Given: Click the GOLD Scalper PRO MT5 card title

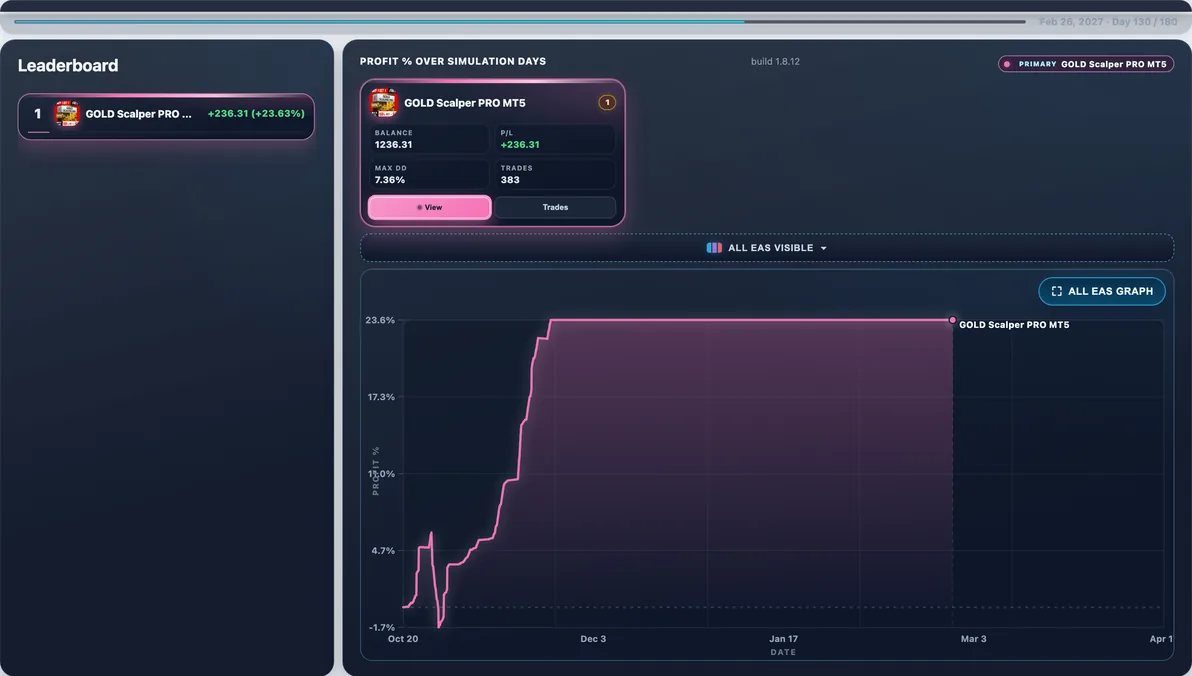Looking at the screenshot, I should 464,103.
